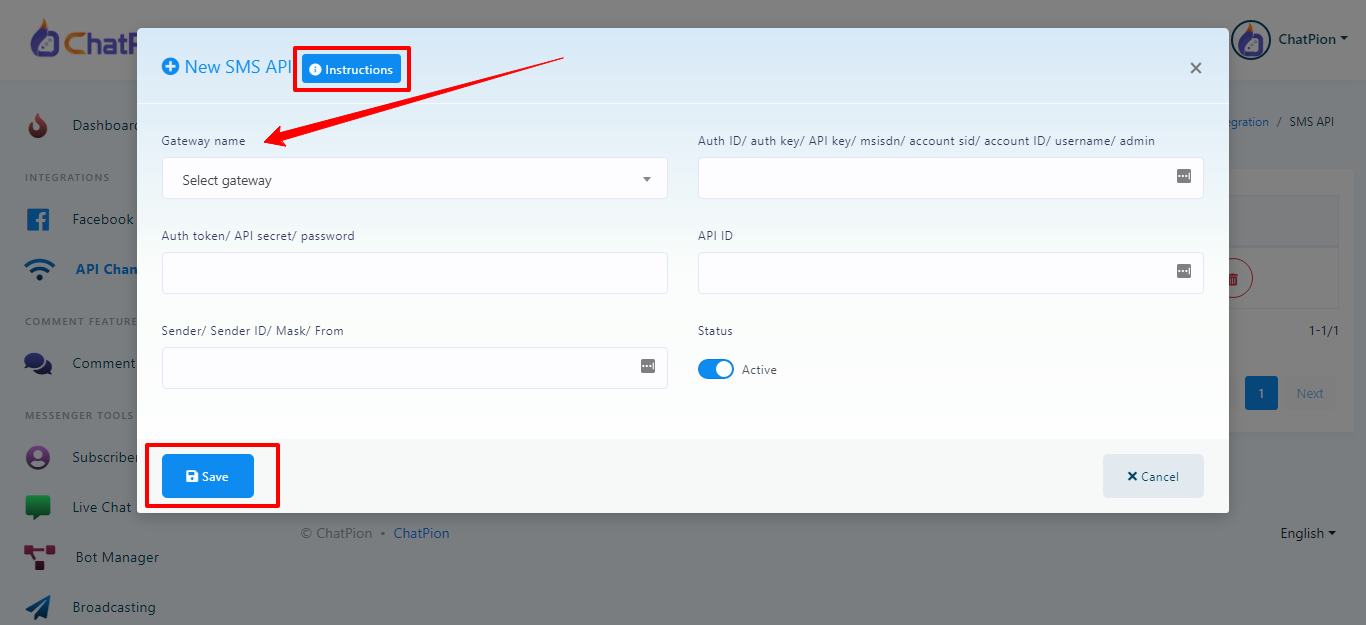Cancel the New SMS API dialog
Viewport: 1366px width, 625px height.
pos(1152,477)
